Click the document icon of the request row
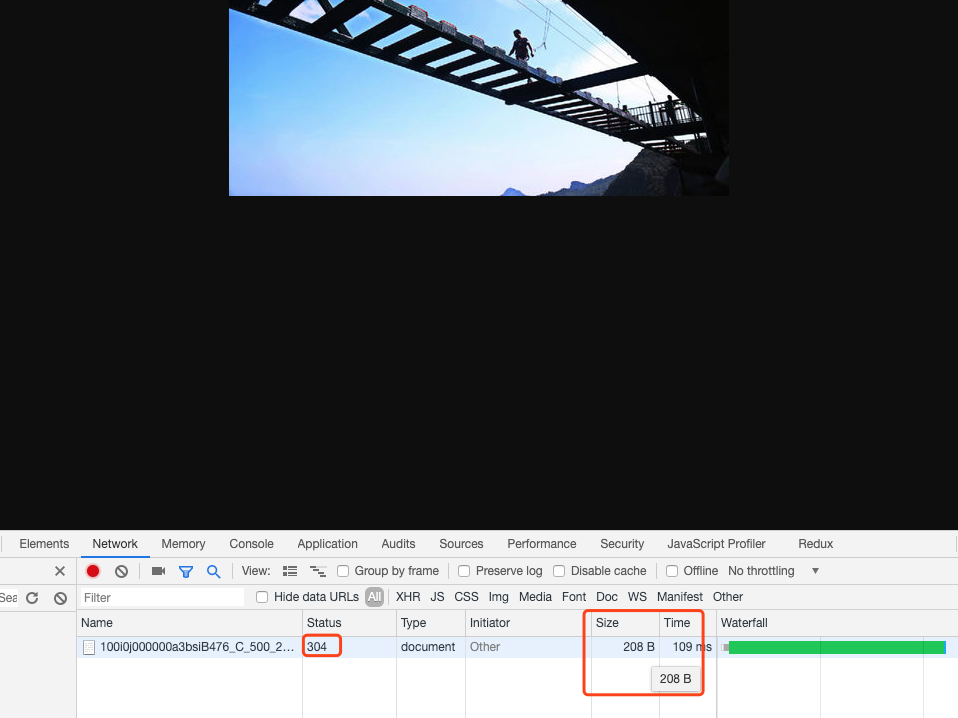This screenshot has width=958, height=718. click(89, 647)
